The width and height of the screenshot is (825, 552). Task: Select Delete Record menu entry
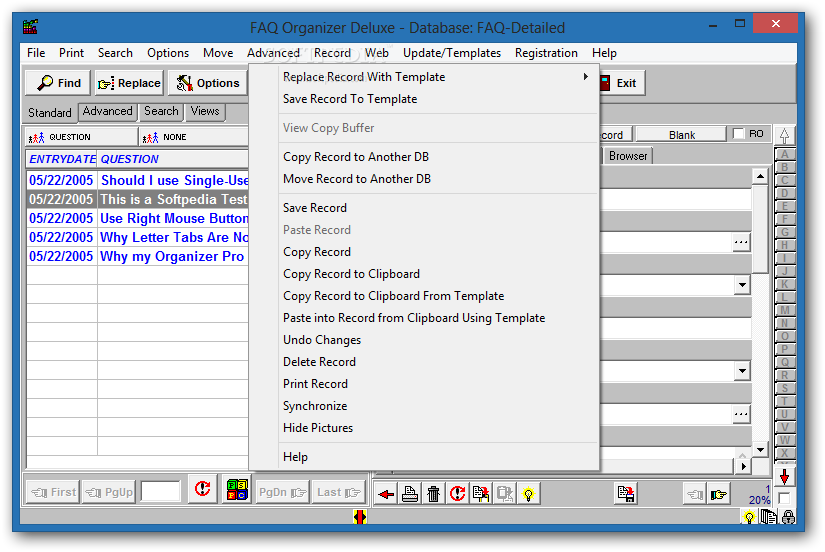point(319,362)
